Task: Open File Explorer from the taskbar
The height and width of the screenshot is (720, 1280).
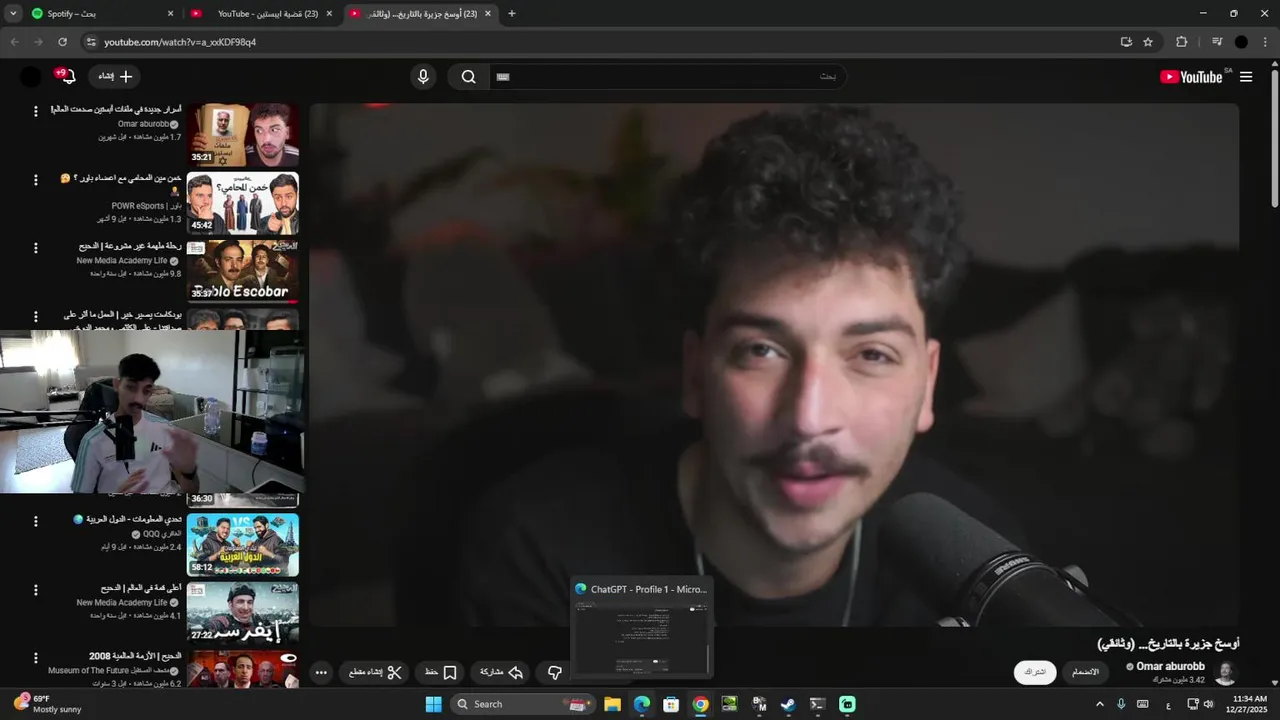Action: 612,704
